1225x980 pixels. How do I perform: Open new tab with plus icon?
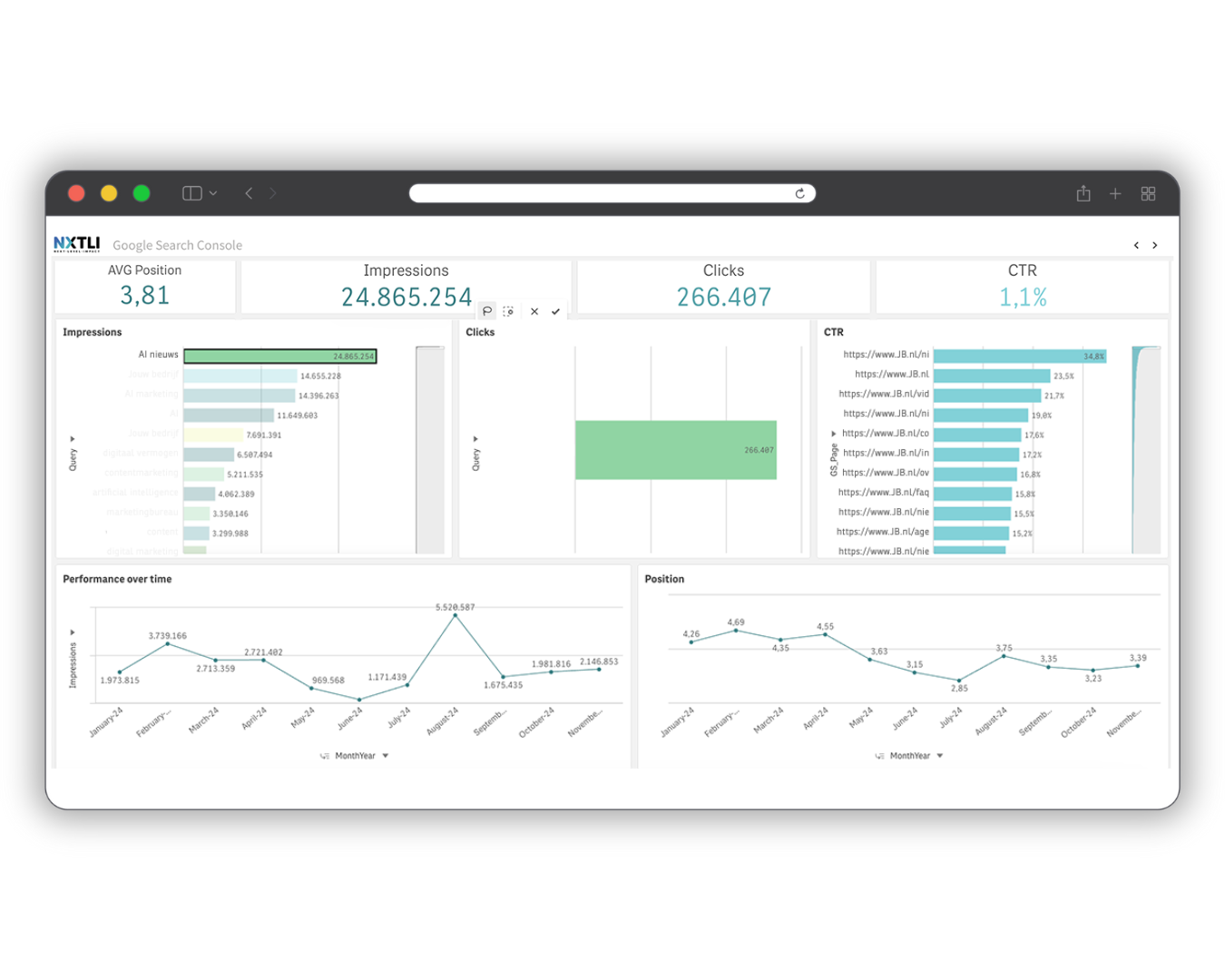1115,193
